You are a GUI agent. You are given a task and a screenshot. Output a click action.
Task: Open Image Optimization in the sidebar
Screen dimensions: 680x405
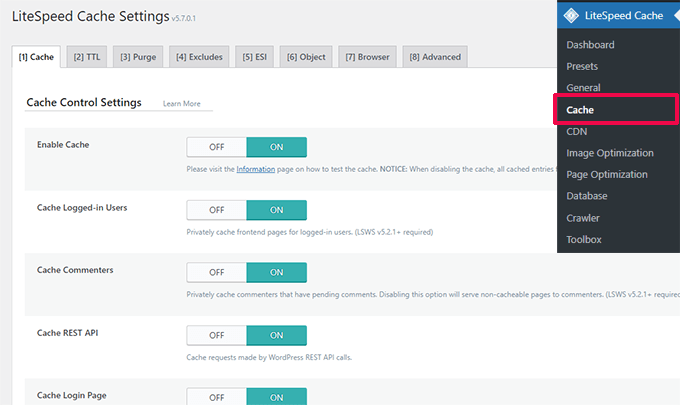click(610, 153)
